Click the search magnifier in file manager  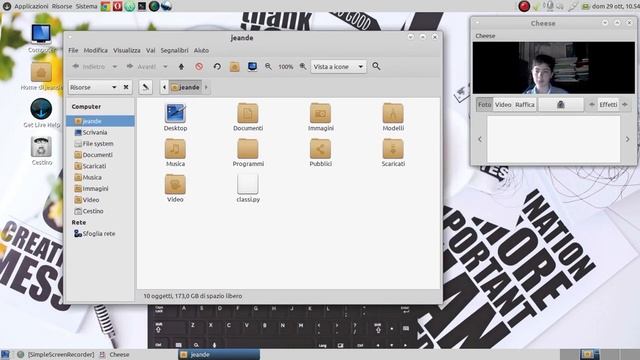376,66
